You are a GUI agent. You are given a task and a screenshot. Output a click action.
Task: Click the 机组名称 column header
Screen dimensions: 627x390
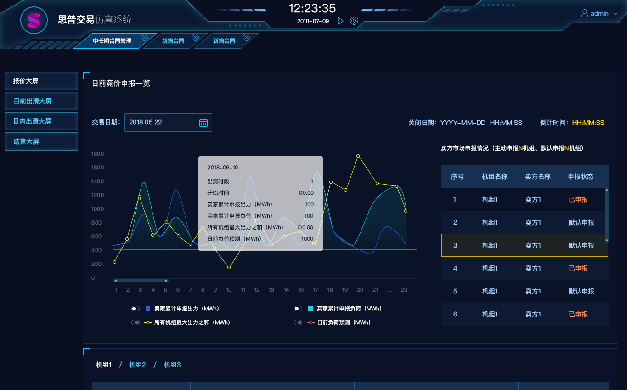[x=495, y=176]
